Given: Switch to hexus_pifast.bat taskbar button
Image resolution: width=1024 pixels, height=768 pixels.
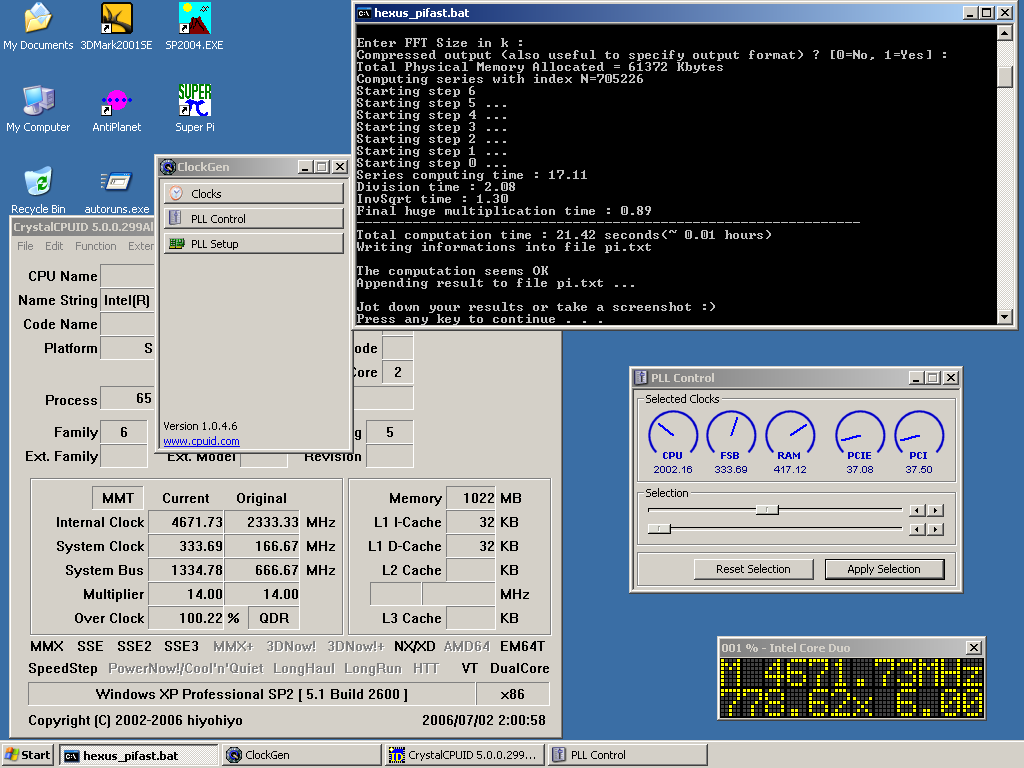Looking at the screenshot, I should [x=138, y=756].
